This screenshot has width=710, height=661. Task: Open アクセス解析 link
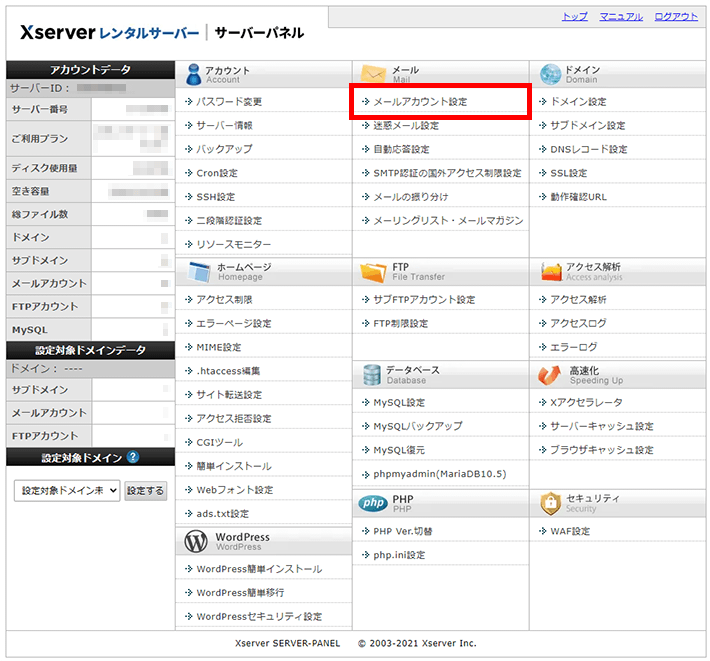pos(578,300)
